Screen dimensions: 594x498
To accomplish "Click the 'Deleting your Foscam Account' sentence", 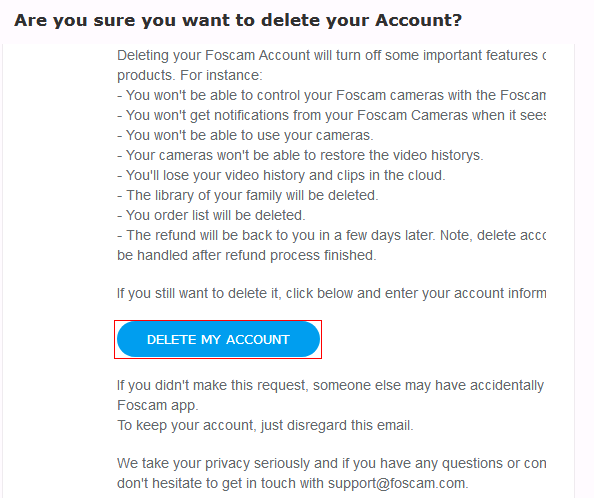I will 331,55.
